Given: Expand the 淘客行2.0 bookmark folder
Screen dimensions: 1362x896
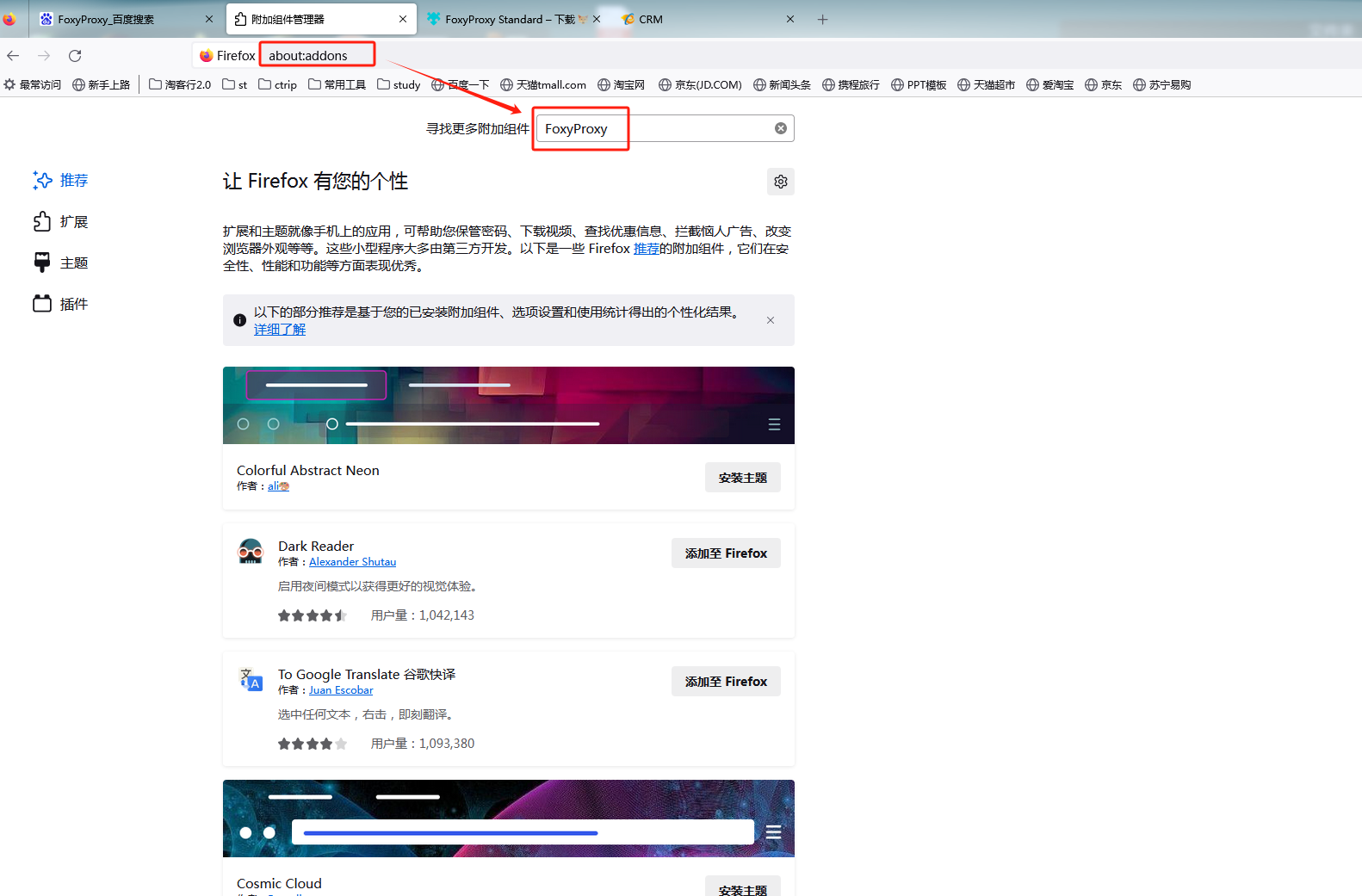Looking at the screenshot, I should tap(180, 84).
